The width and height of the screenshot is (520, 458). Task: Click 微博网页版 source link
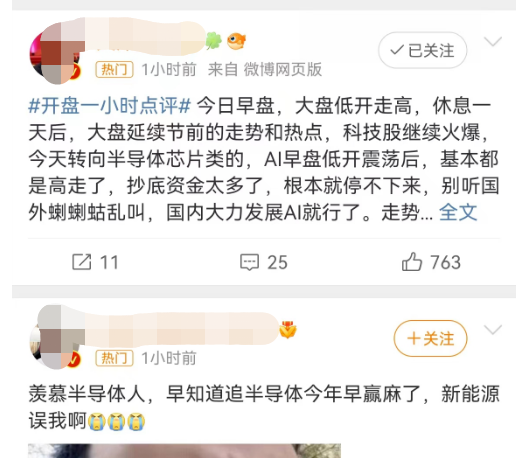click(x=283, y=70)
